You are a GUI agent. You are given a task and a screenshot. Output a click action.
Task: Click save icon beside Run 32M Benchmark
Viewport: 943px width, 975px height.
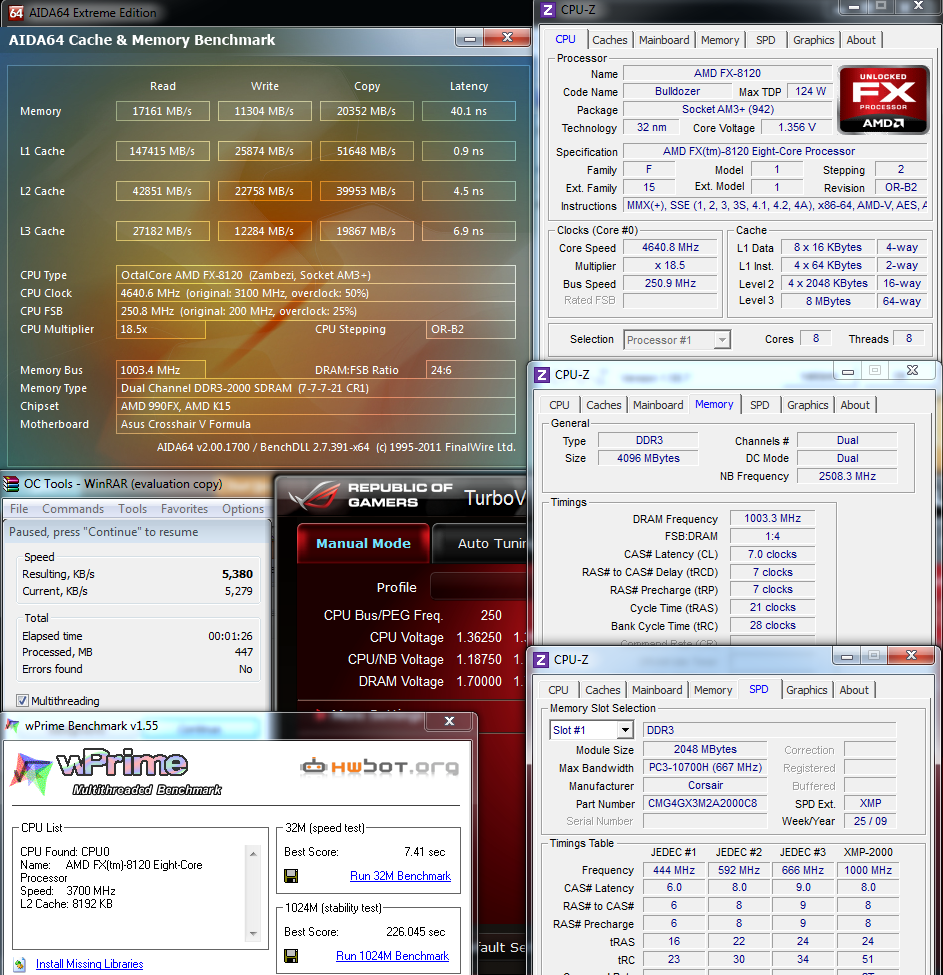[291, 876]
